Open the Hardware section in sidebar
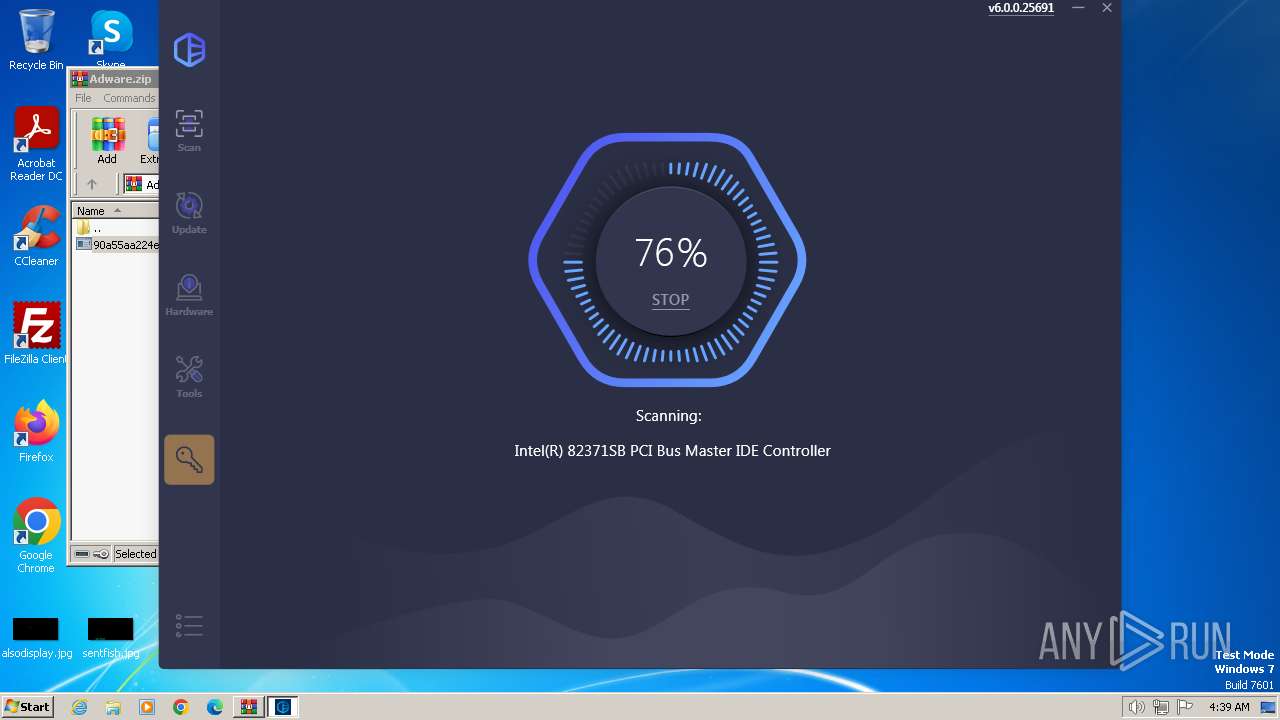Viewport: 1280px width, 720px height. click(x=189, y=295)
